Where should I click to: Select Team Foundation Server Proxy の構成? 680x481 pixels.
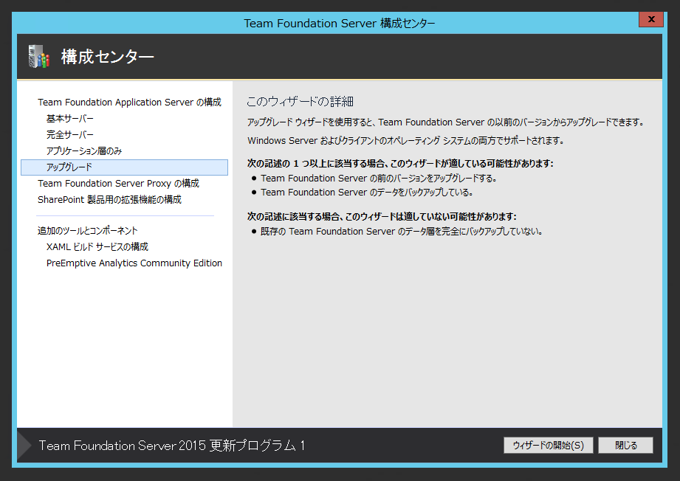click(x=118, y=183)
